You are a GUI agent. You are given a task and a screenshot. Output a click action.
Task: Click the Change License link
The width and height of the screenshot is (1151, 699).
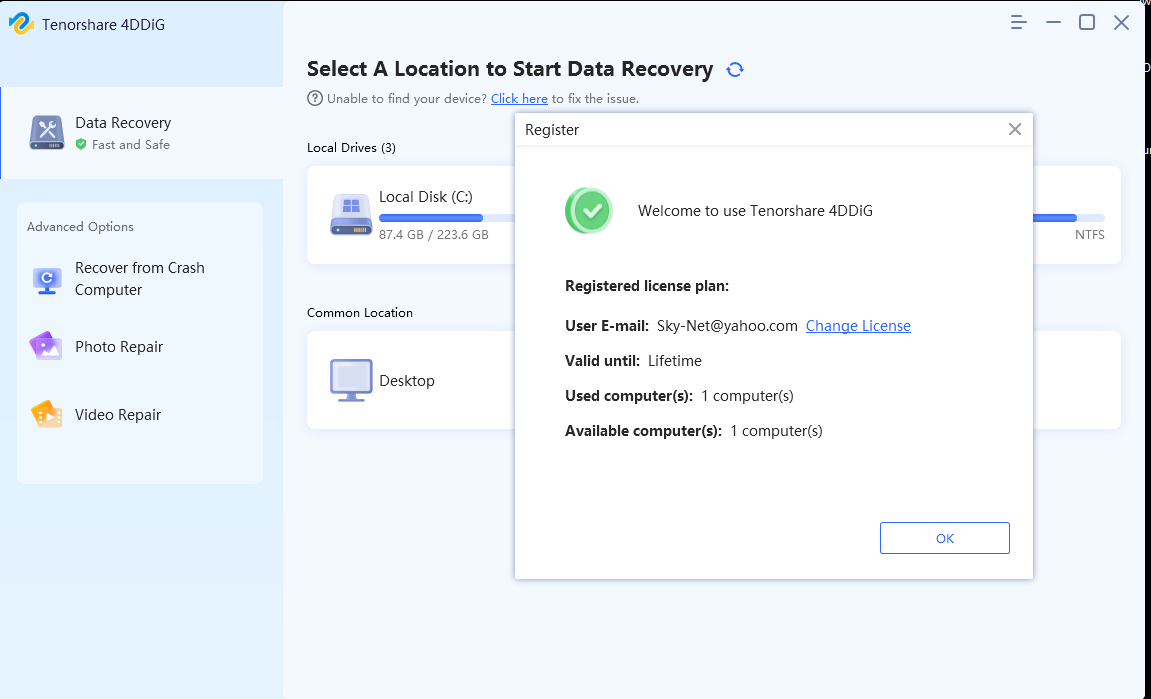coord(858,326)
